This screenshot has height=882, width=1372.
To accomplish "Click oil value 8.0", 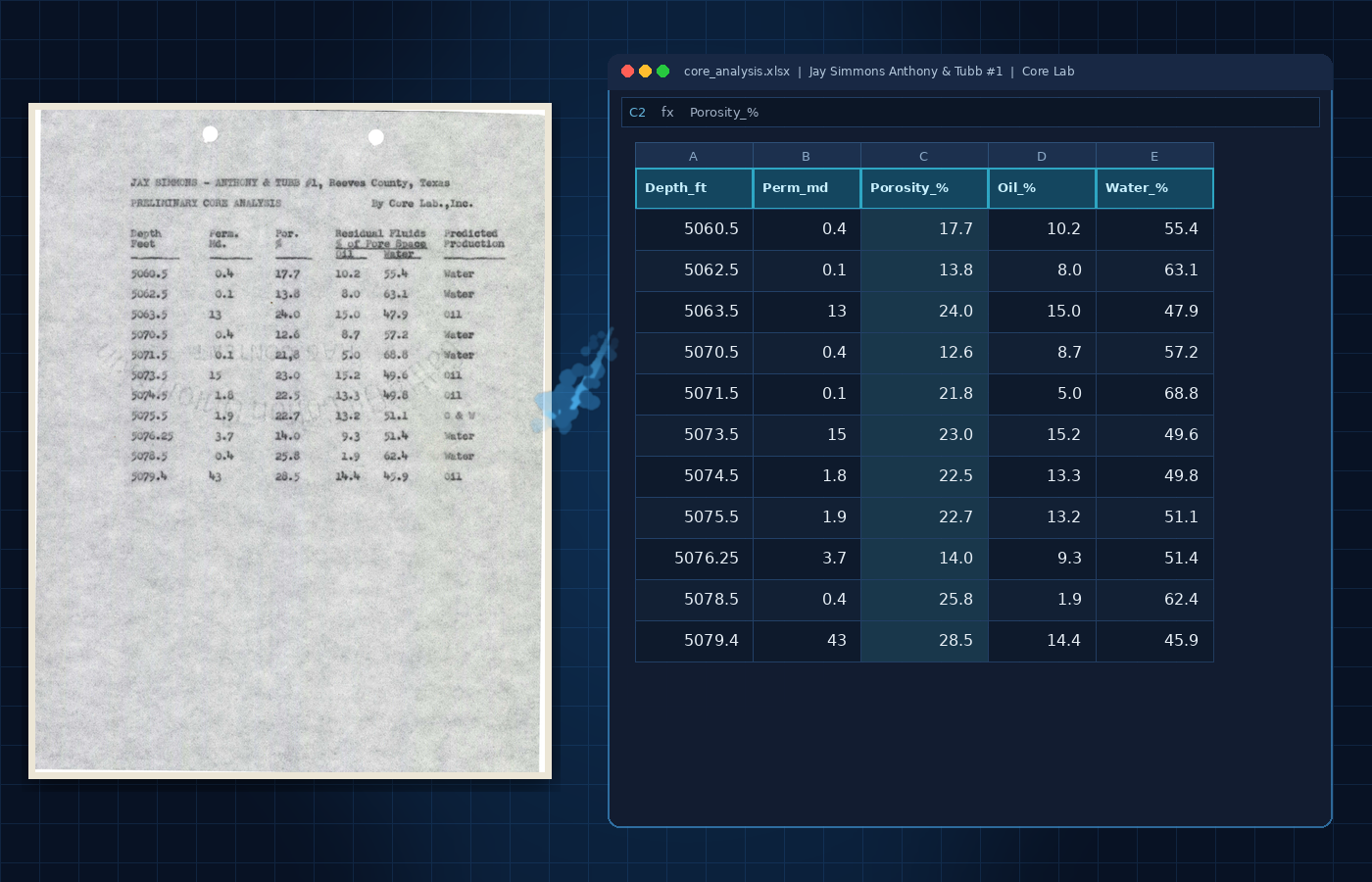I will (1042, 270).
